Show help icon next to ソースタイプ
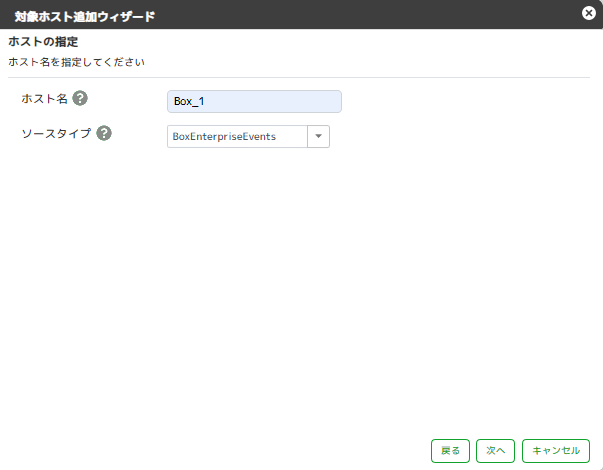603x470 pixels. pyautogui.click(x=104, y=133)
